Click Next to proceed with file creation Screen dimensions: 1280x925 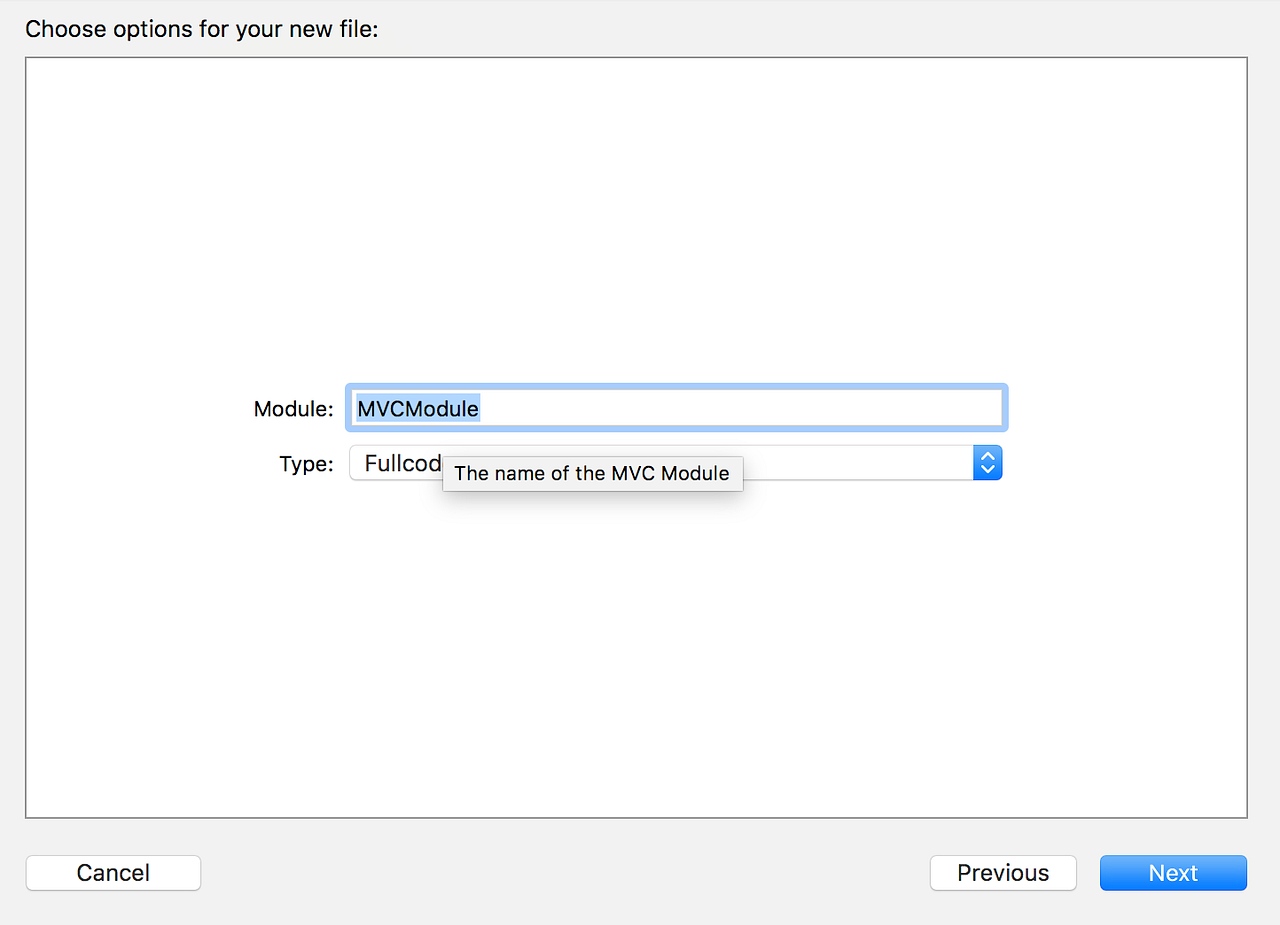pyautogui.click(x=1172, y=872)
